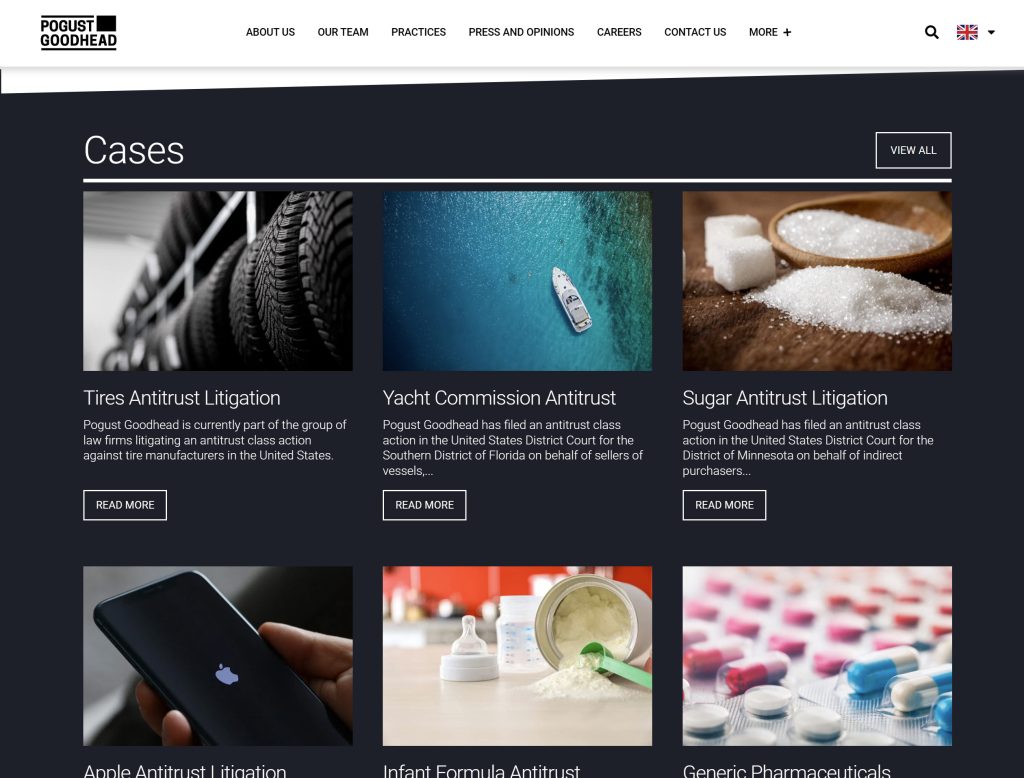Open the search magnifier icon
Image resolution: width=1024 pixels, height=778 pixels.
(931, 32)
